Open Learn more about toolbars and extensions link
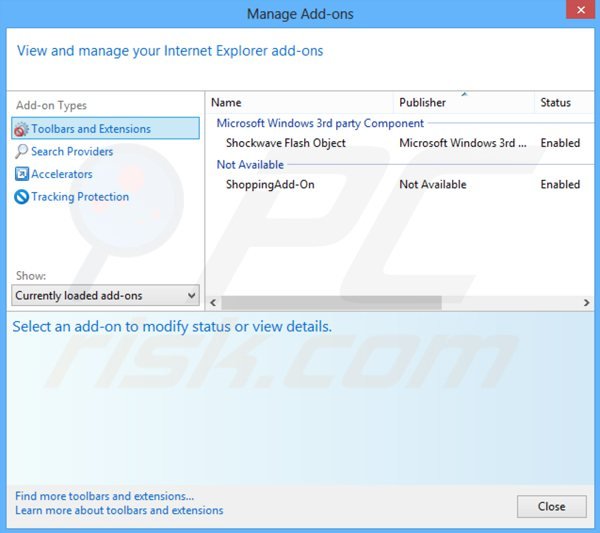The image size is (600, 533). point(119,510)
